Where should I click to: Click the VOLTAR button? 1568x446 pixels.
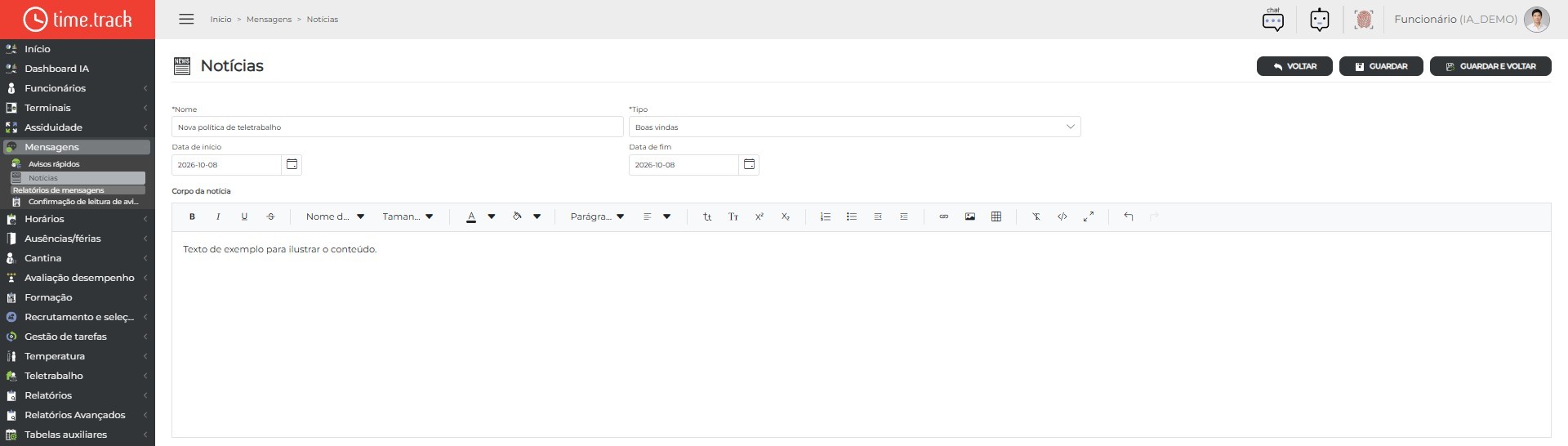[x=1294, y=66]
